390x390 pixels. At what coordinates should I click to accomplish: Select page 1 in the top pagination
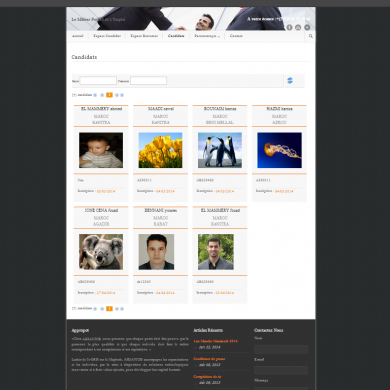pyautogui.click(x=109, y=95)
